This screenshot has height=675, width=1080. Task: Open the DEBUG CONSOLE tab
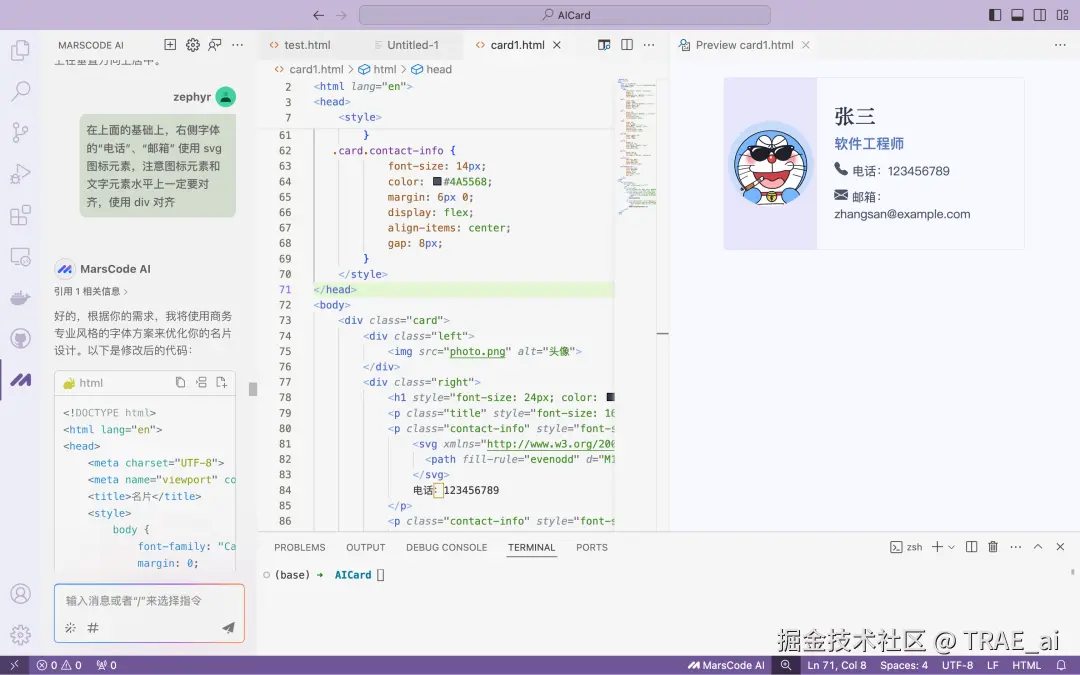click(446, 548)
